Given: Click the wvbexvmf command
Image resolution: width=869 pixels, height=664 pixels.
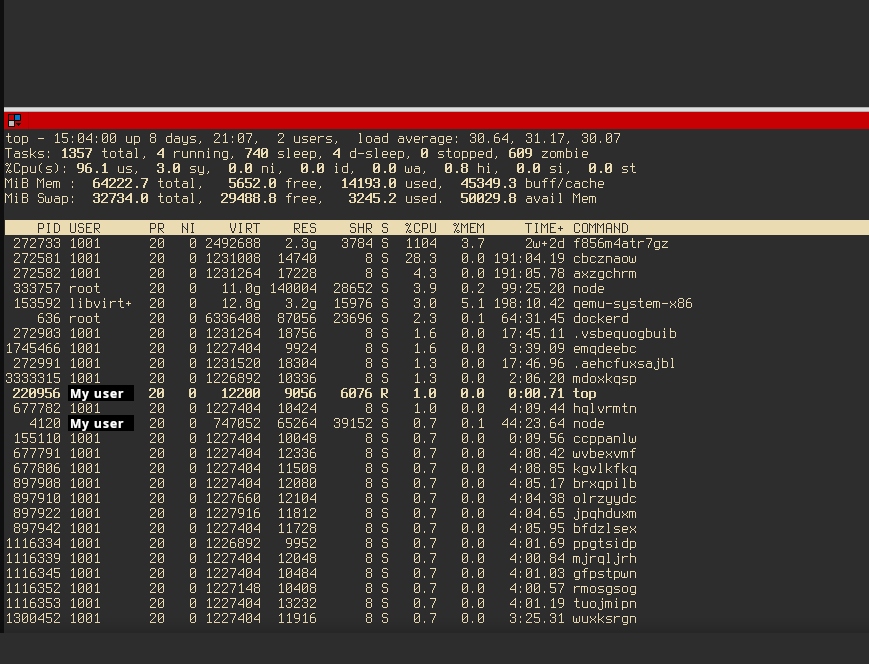Looking at the screenshot, I should click(605, 453).
